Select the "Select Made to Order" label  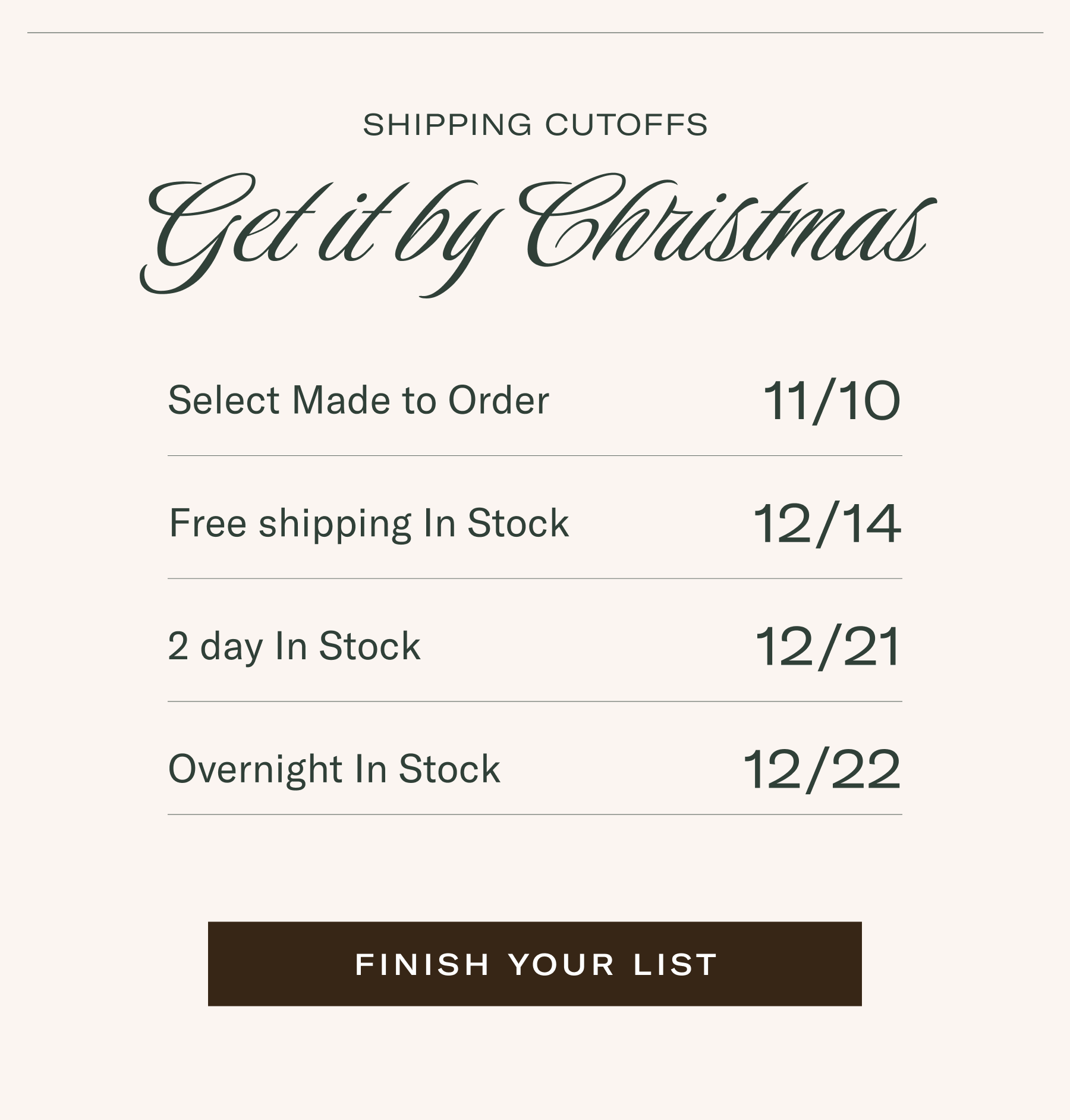[358, 400]
